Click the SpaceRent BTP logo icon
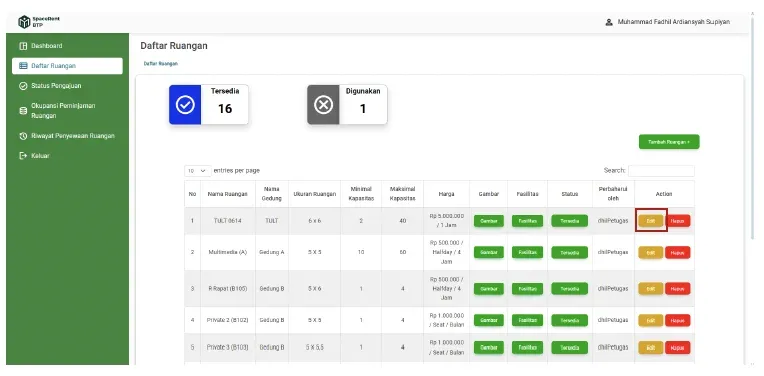Screen dimensions: 764x376 click(24, 22)
